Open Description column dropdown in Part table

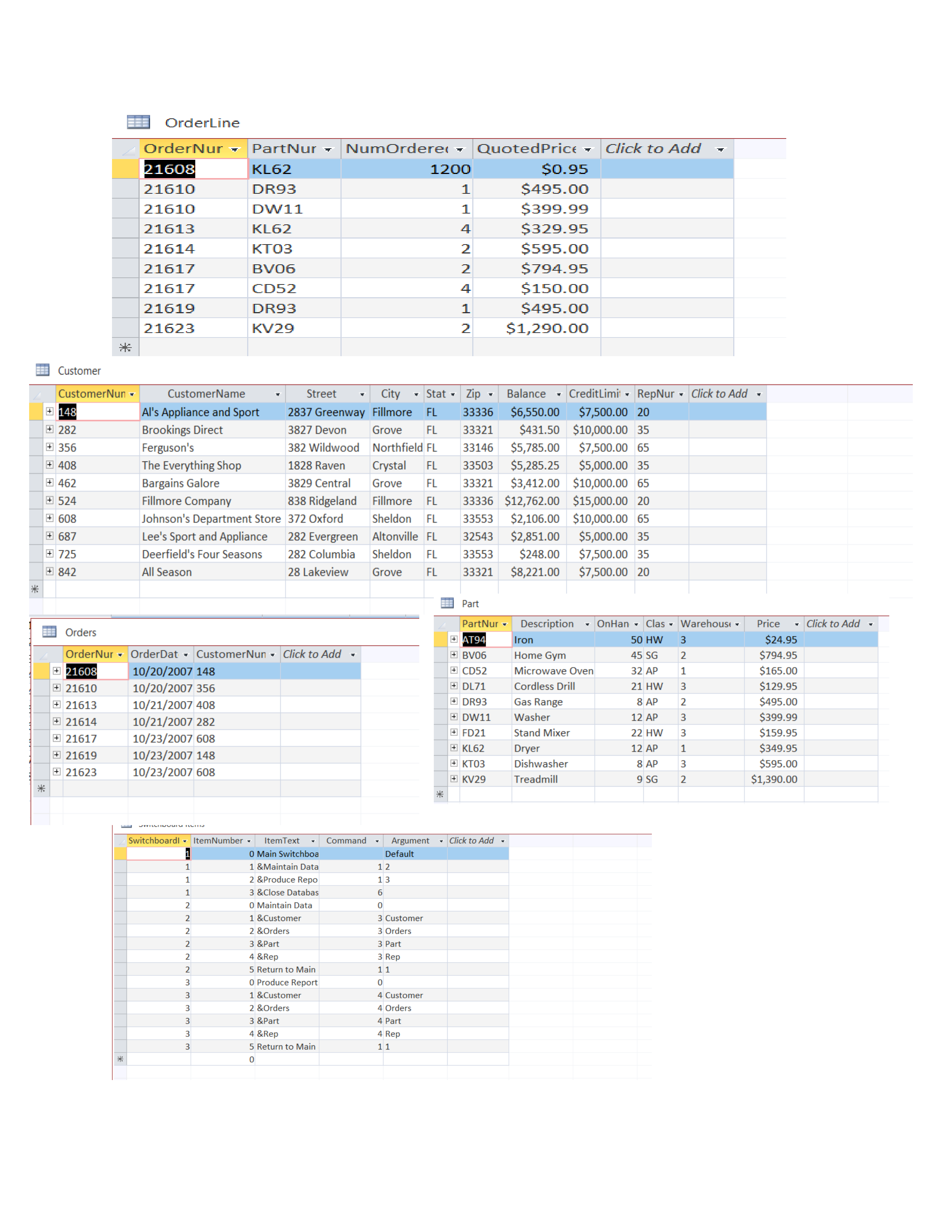tap(587, 625)
